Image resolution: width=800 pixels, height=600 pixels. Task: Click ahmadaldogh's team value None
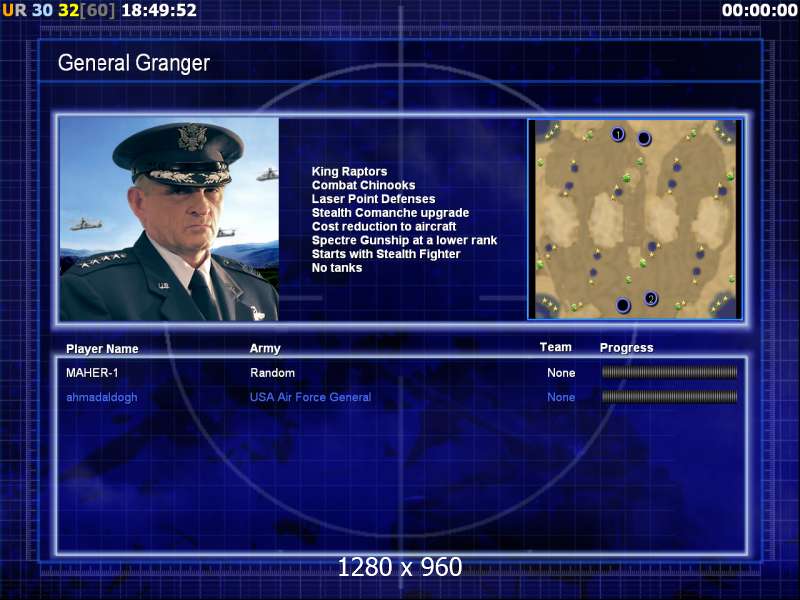pyautogui.click(x=561, y=397)
